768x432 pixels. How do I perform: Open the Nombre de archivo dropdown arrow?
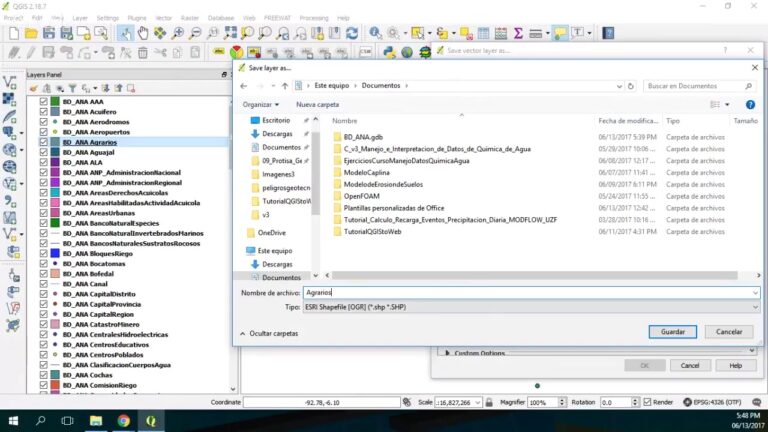pos(755,293)
